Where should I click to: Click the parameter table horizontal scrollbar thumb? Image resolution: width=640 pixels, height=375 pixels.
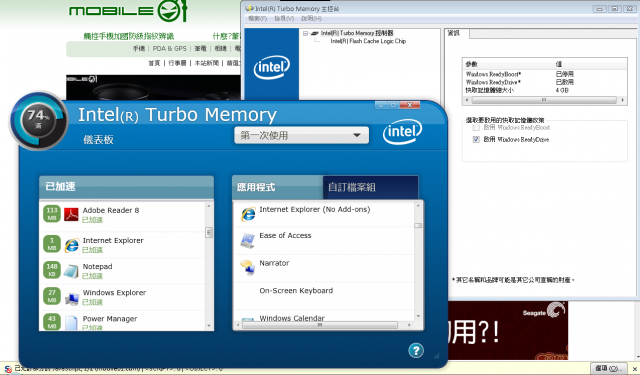click(544, 100)
